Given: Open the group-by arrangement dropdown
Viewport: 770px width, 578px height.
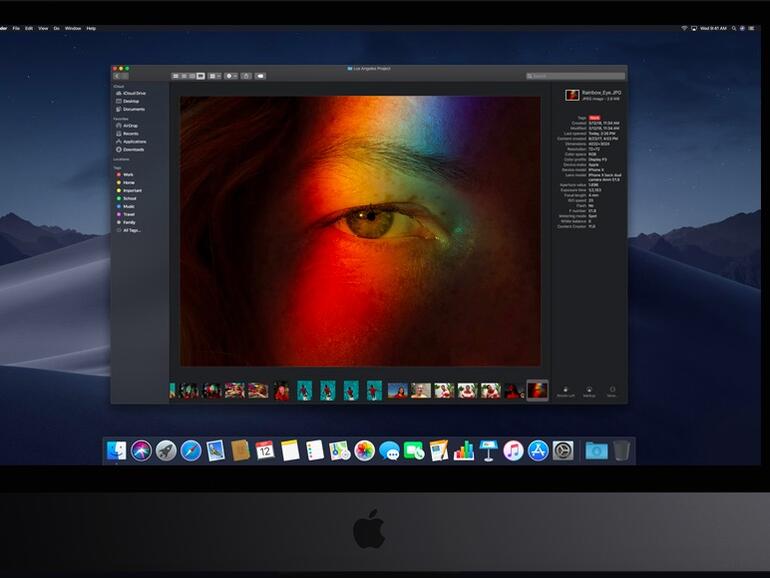Looking at the screenshot, I should 215,76.
